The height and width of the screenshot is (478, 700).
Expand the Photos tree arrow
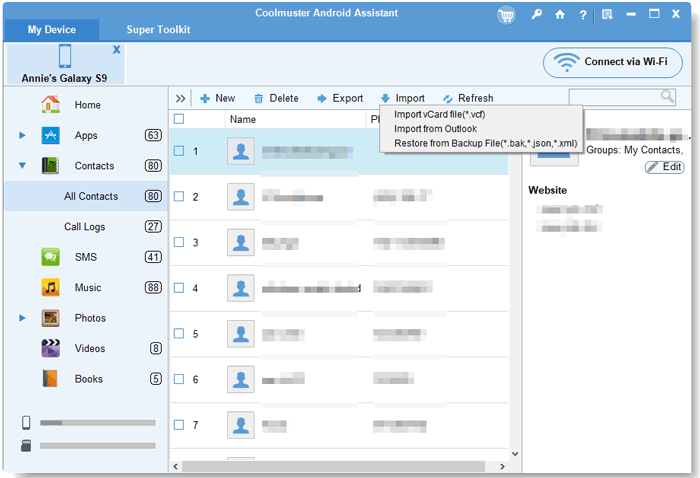coord(22,318)
